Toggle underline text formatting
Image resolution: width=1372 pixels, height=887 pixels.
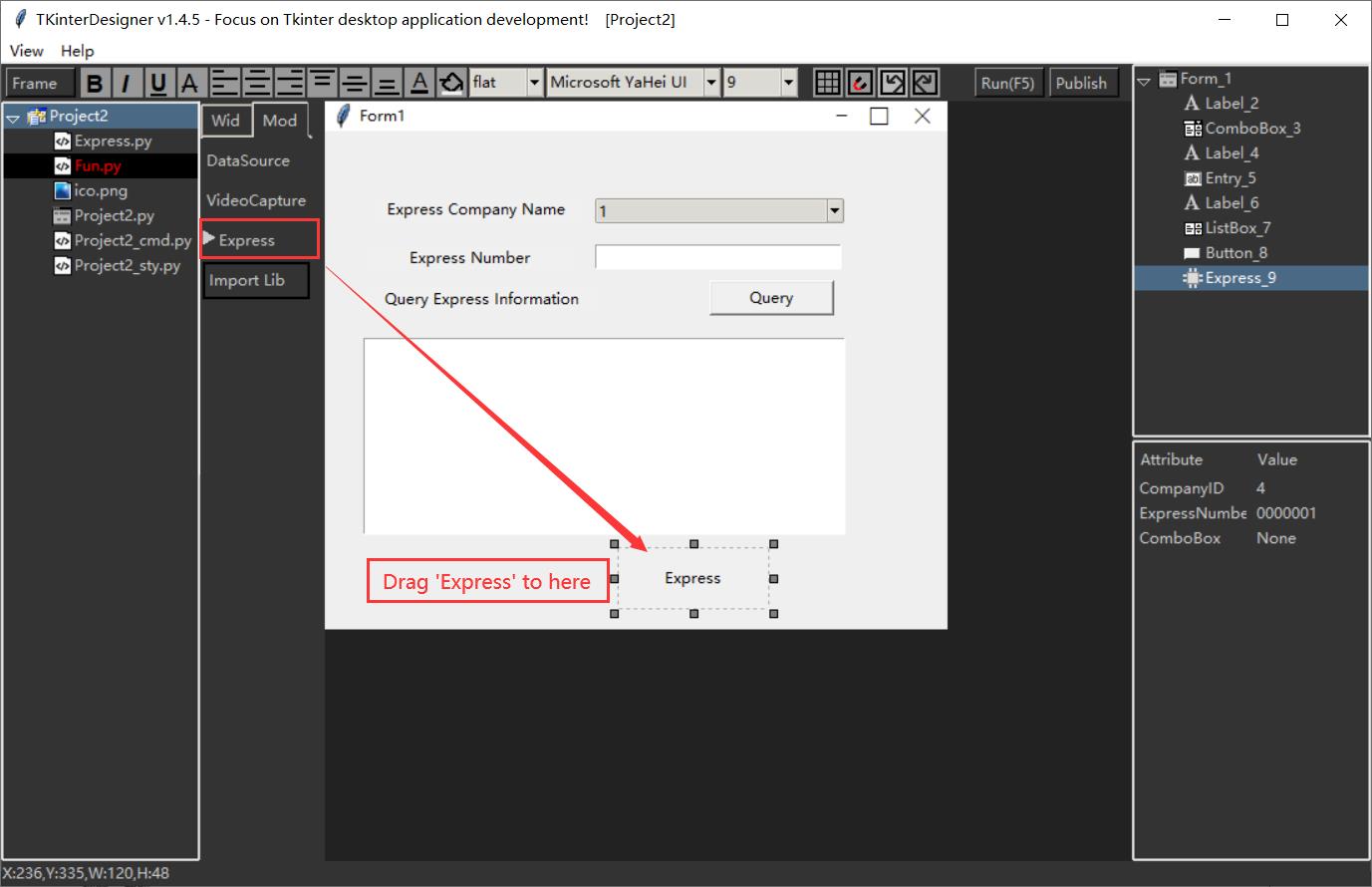[x=157, y=84]
